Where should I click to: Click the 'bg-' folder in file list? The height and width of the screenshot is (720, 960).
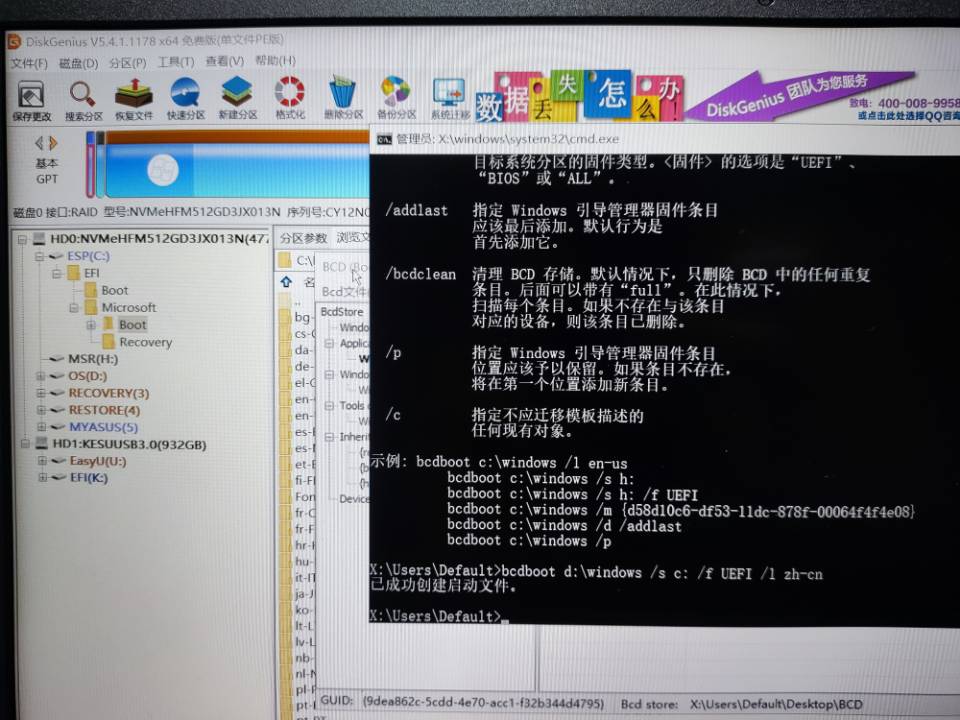tap(296, 317)
